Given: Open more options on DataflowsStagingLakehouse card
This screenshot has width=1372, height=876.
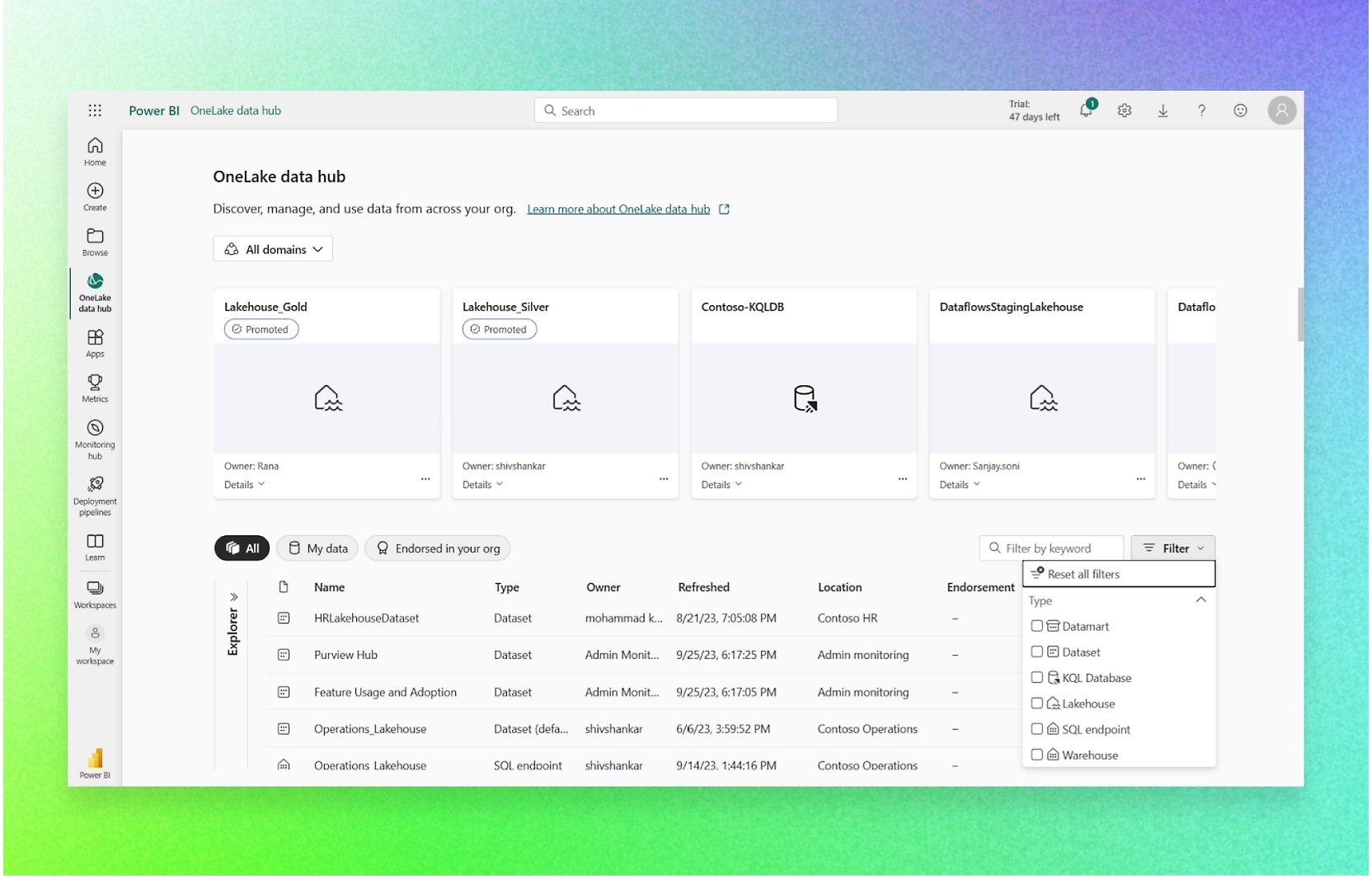Looking at the screenshot, I should coord(1141,478).
